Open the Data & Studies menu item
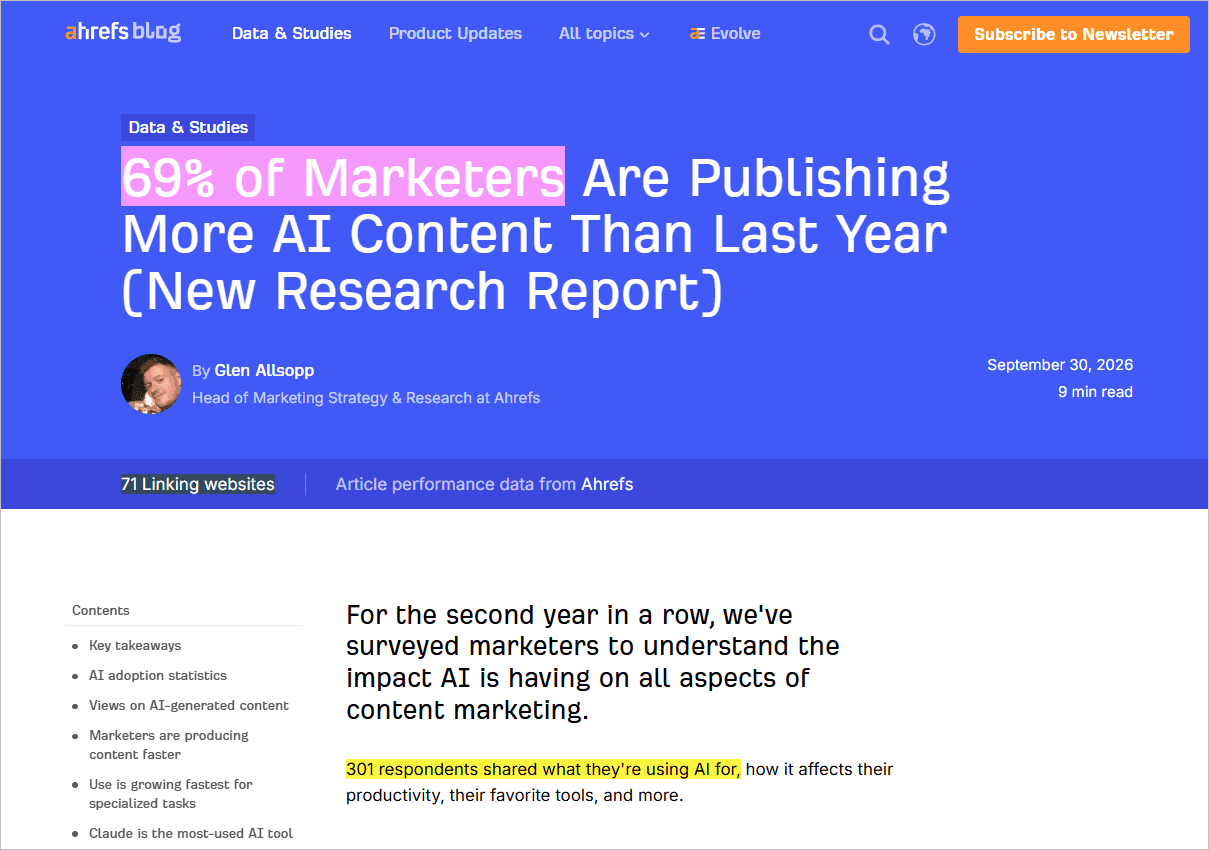 (x=292, y=34)
